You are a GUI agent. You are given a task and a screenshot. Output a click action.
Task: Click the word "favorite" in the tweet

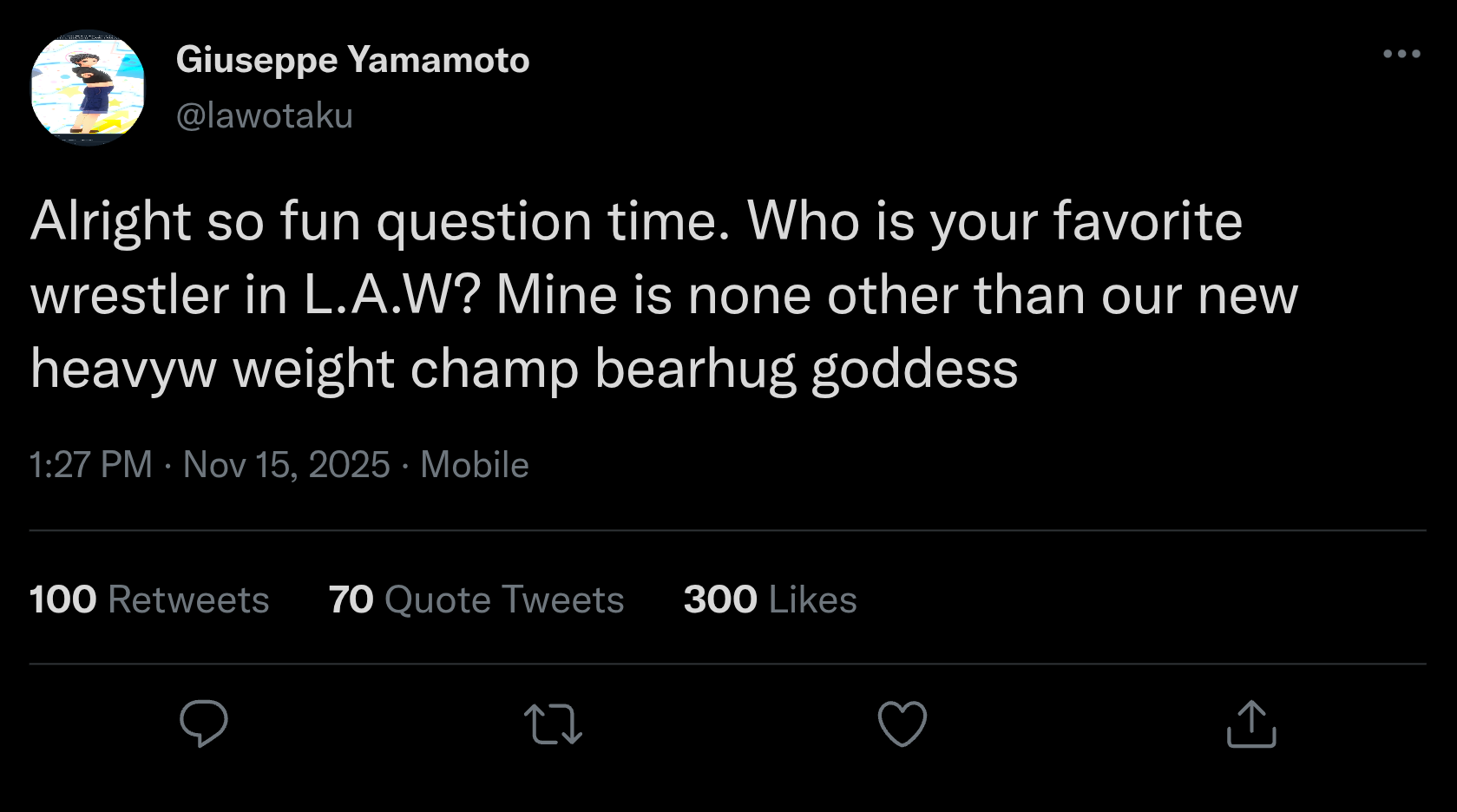1147,221
